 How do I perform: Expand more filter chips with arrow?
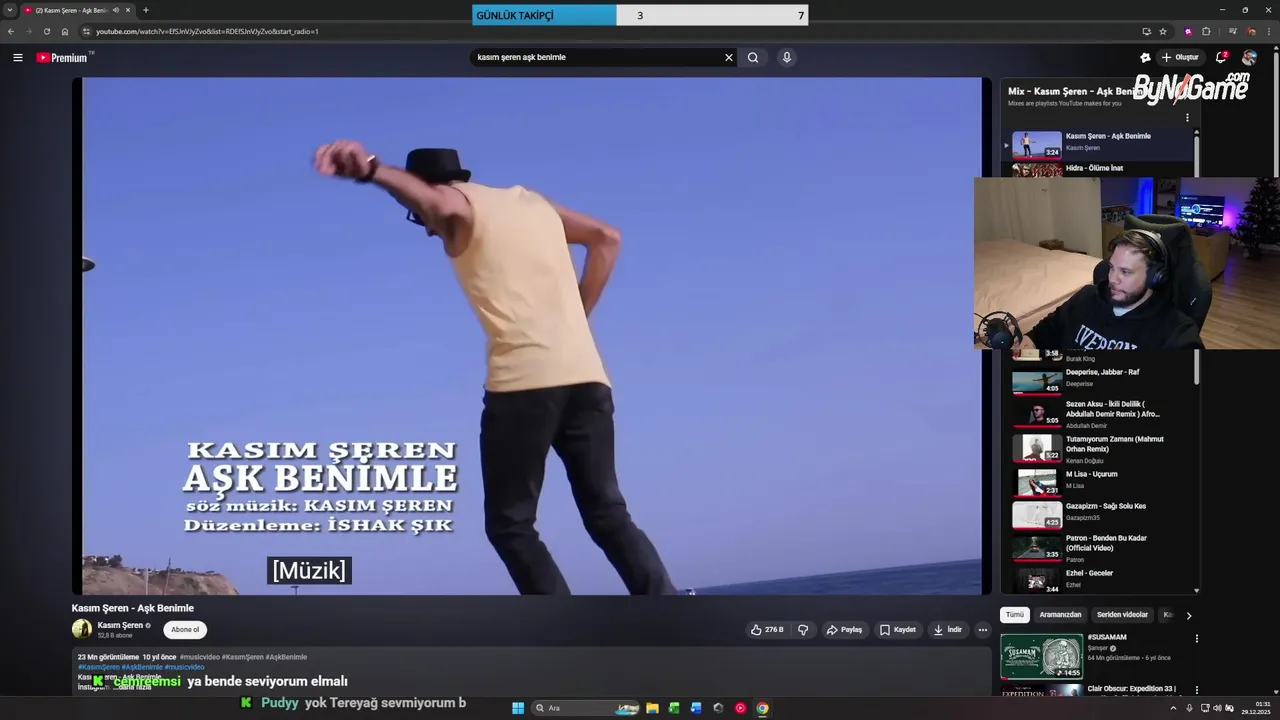click(1189, 615)
